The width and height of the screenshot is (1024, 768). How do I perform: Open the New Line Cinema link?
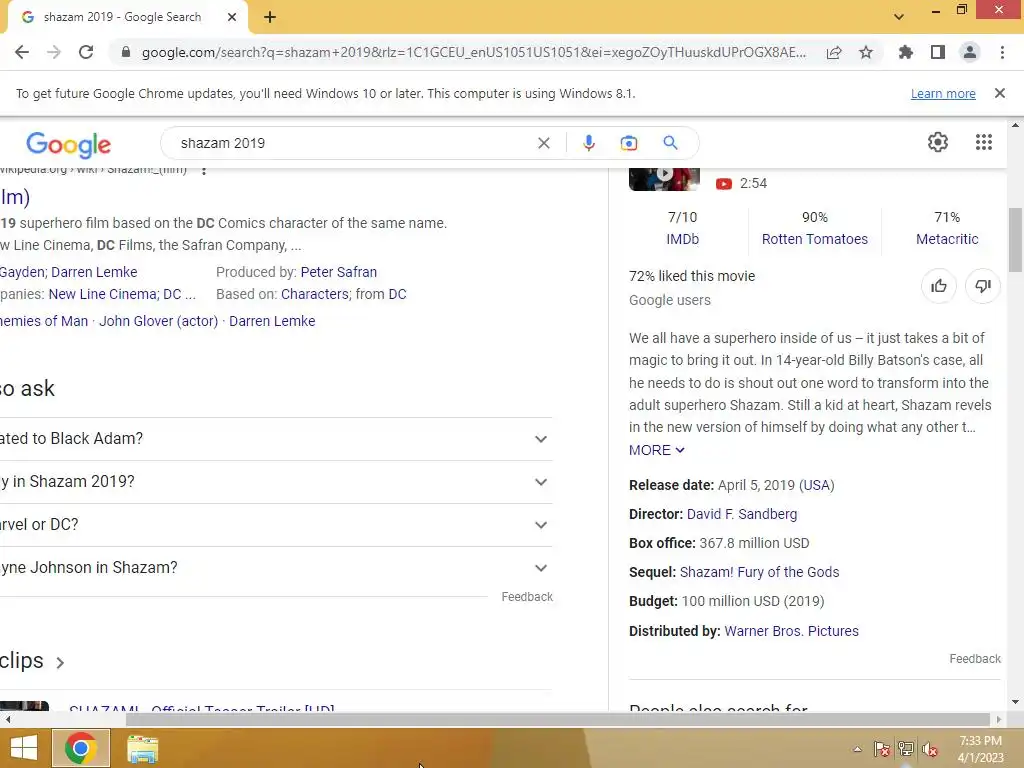(x=103, y=295)
